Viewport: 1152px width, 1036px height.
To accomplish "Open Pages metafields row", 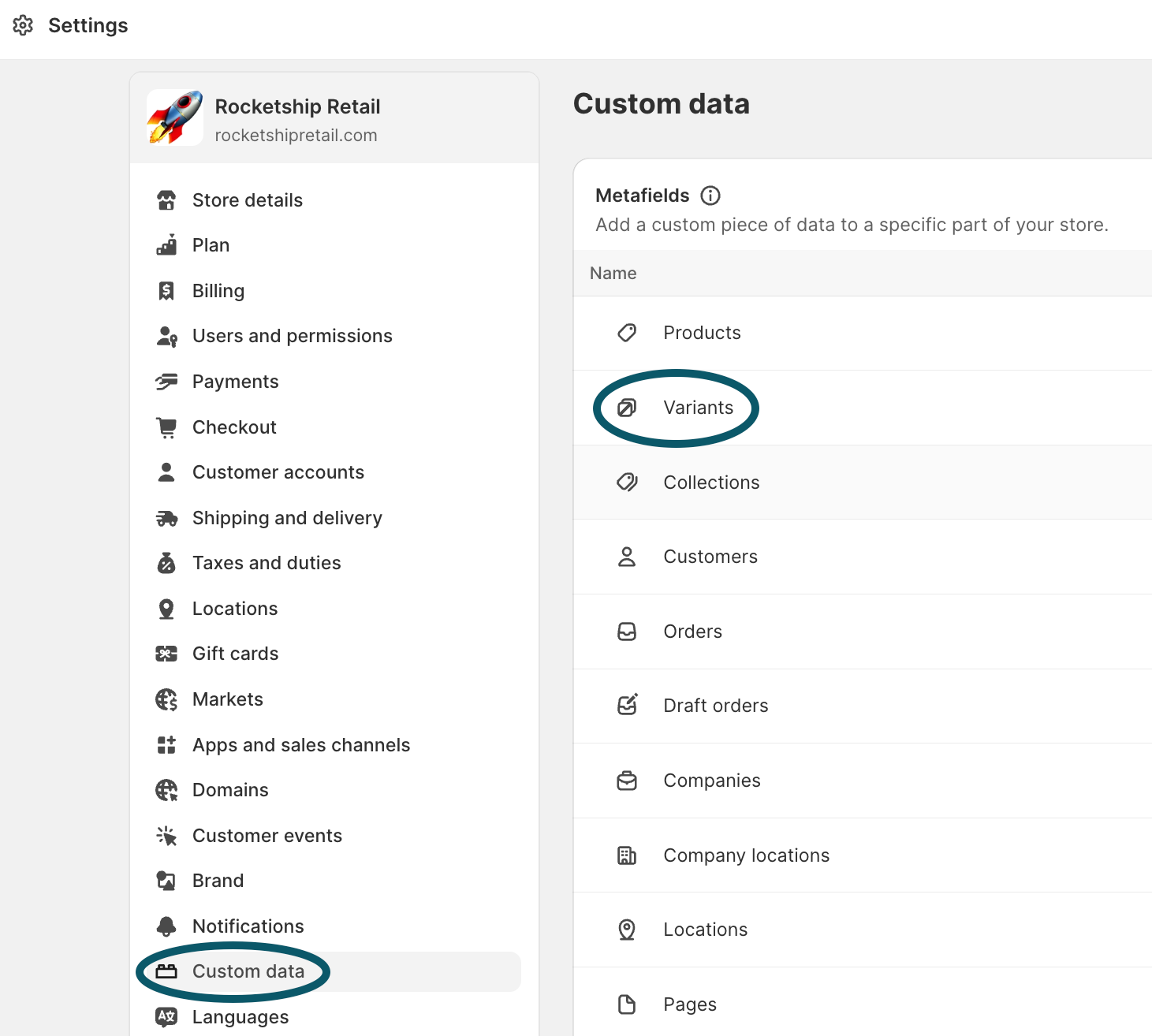I will [689, 1004].
